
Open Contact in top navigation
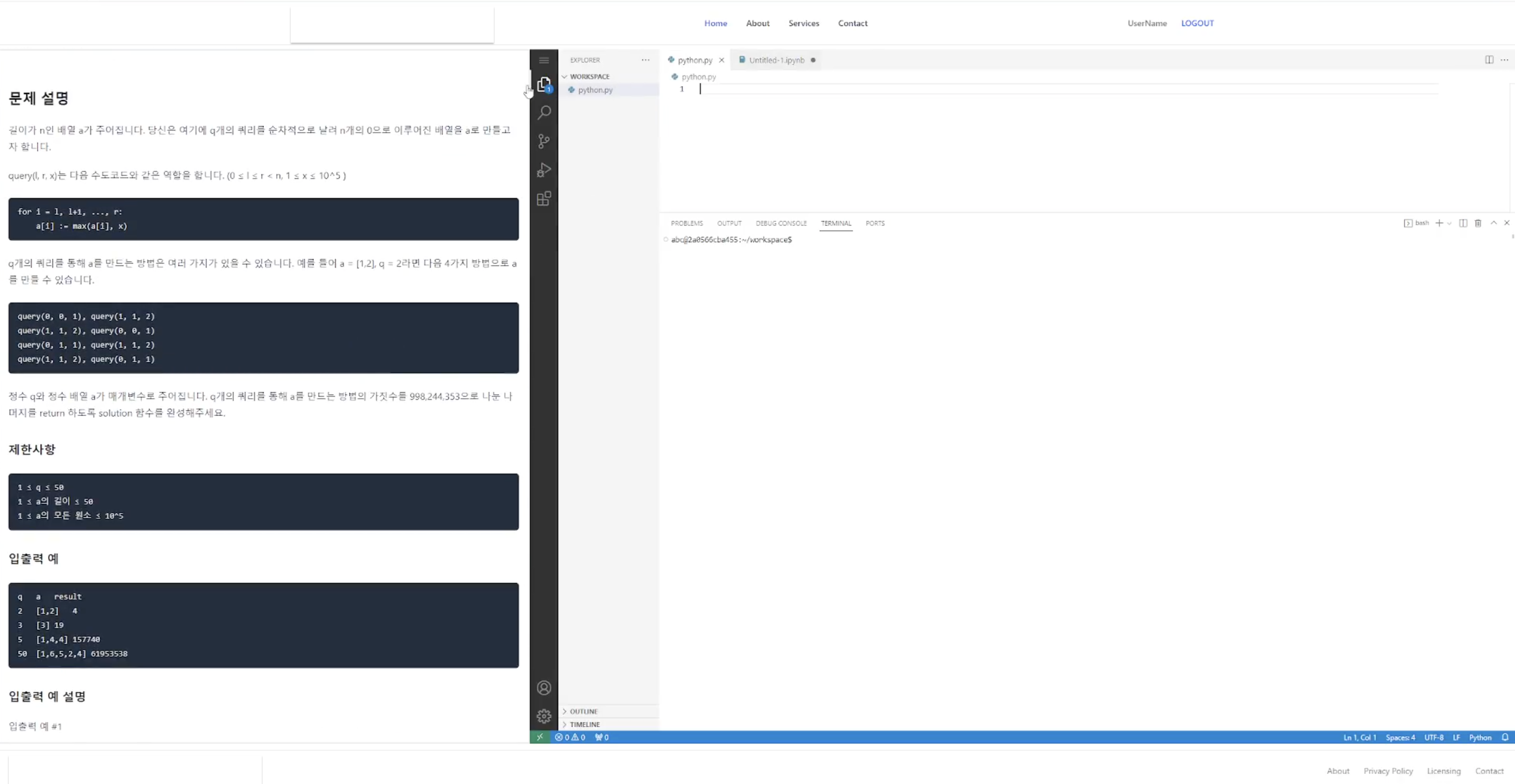(x=852, y=23)
